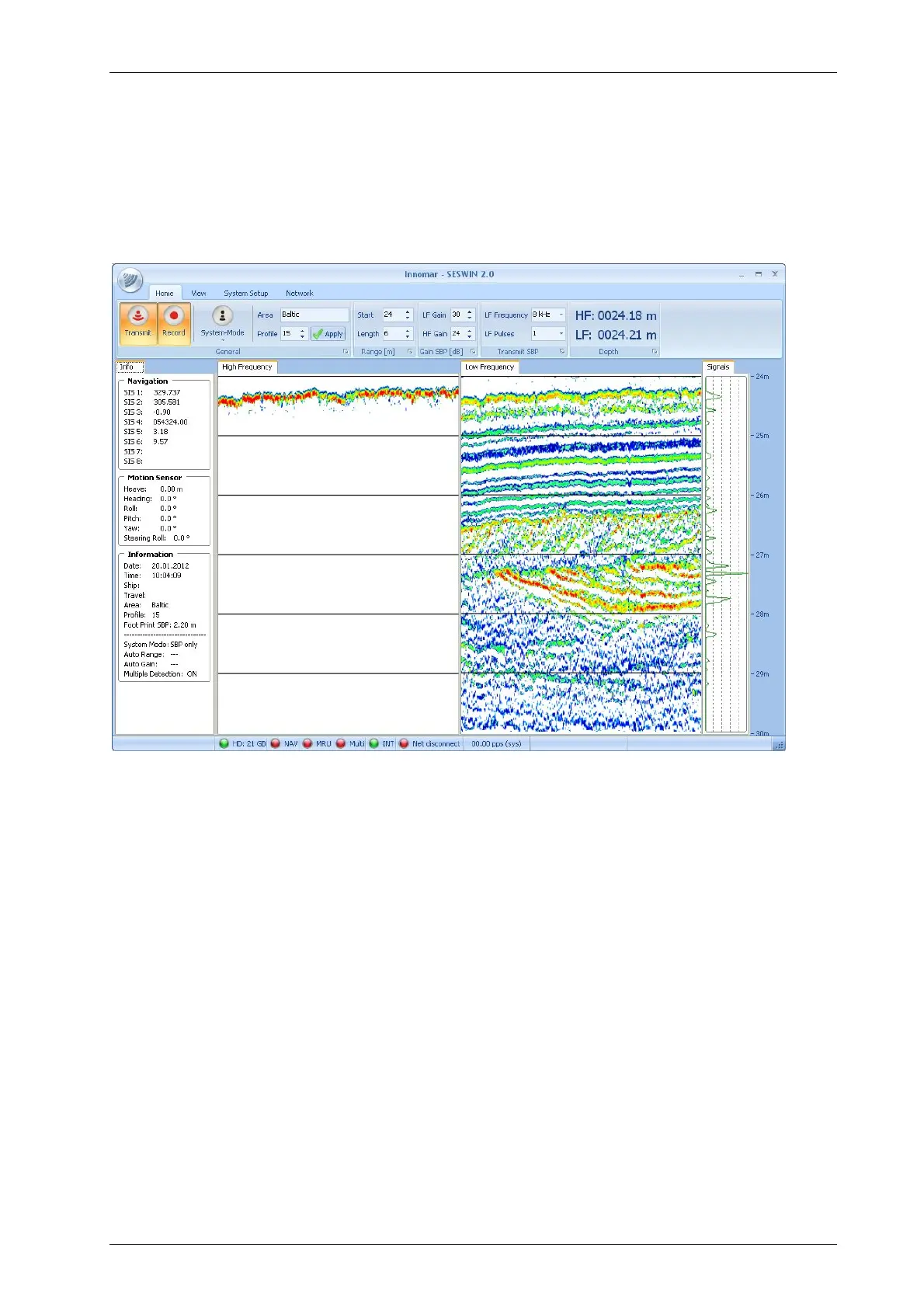Click the Heave: 0.00 m value
The height and width of the screenshot is (1308, 924).
[x=172, y=489]
